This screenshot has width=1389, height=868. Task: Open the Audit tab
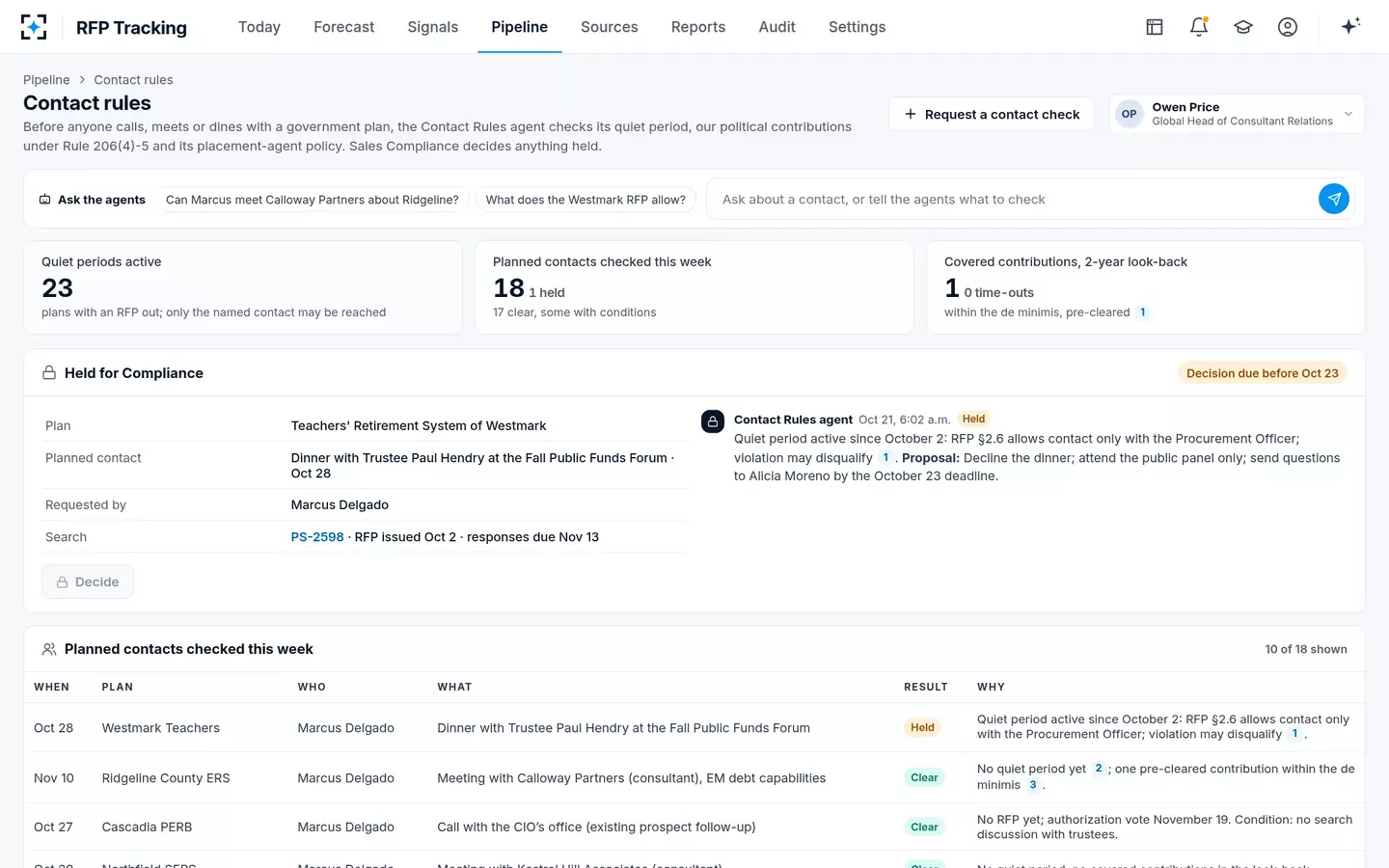pos(777,27)
